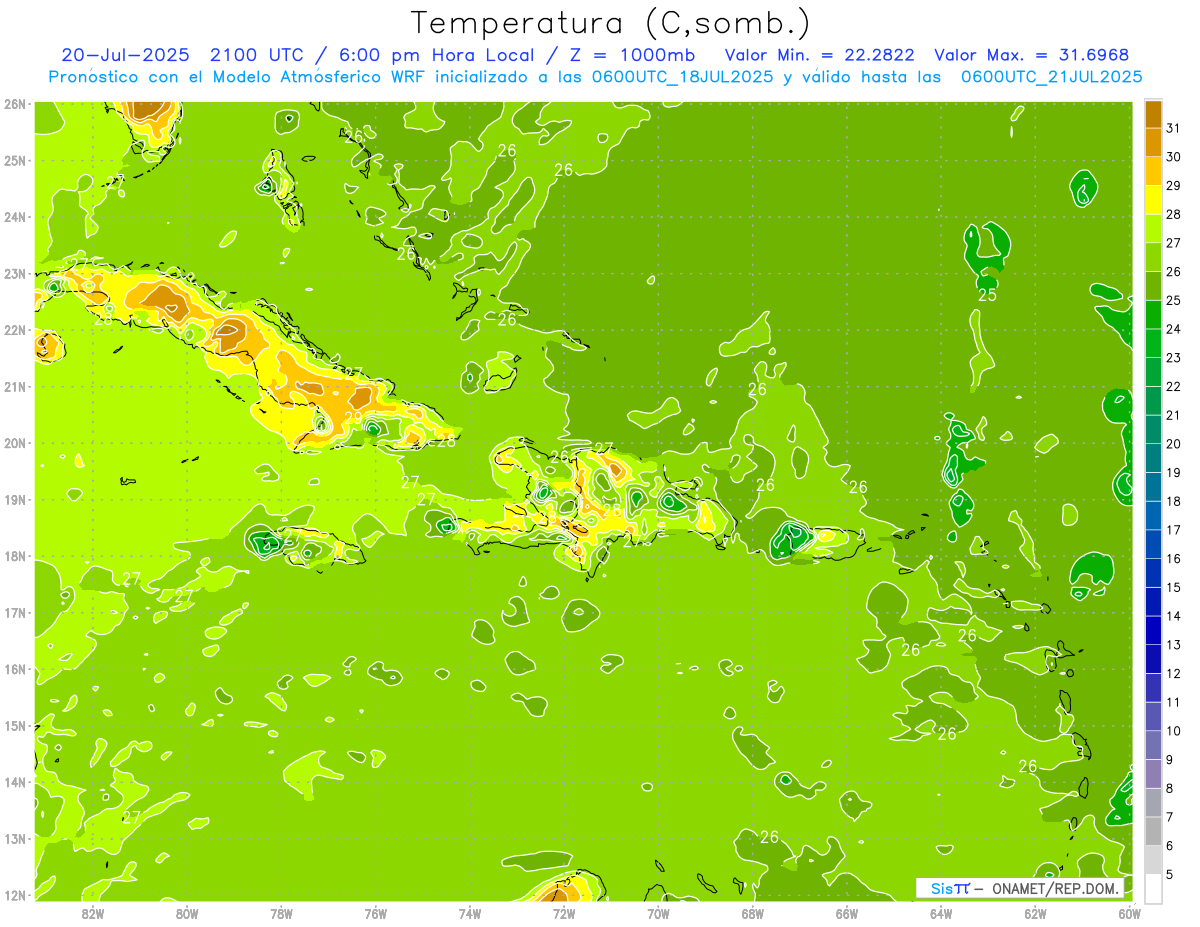Click the legend value 29
Viewport: 1200px width, 927px height.
click(1174, 186)
